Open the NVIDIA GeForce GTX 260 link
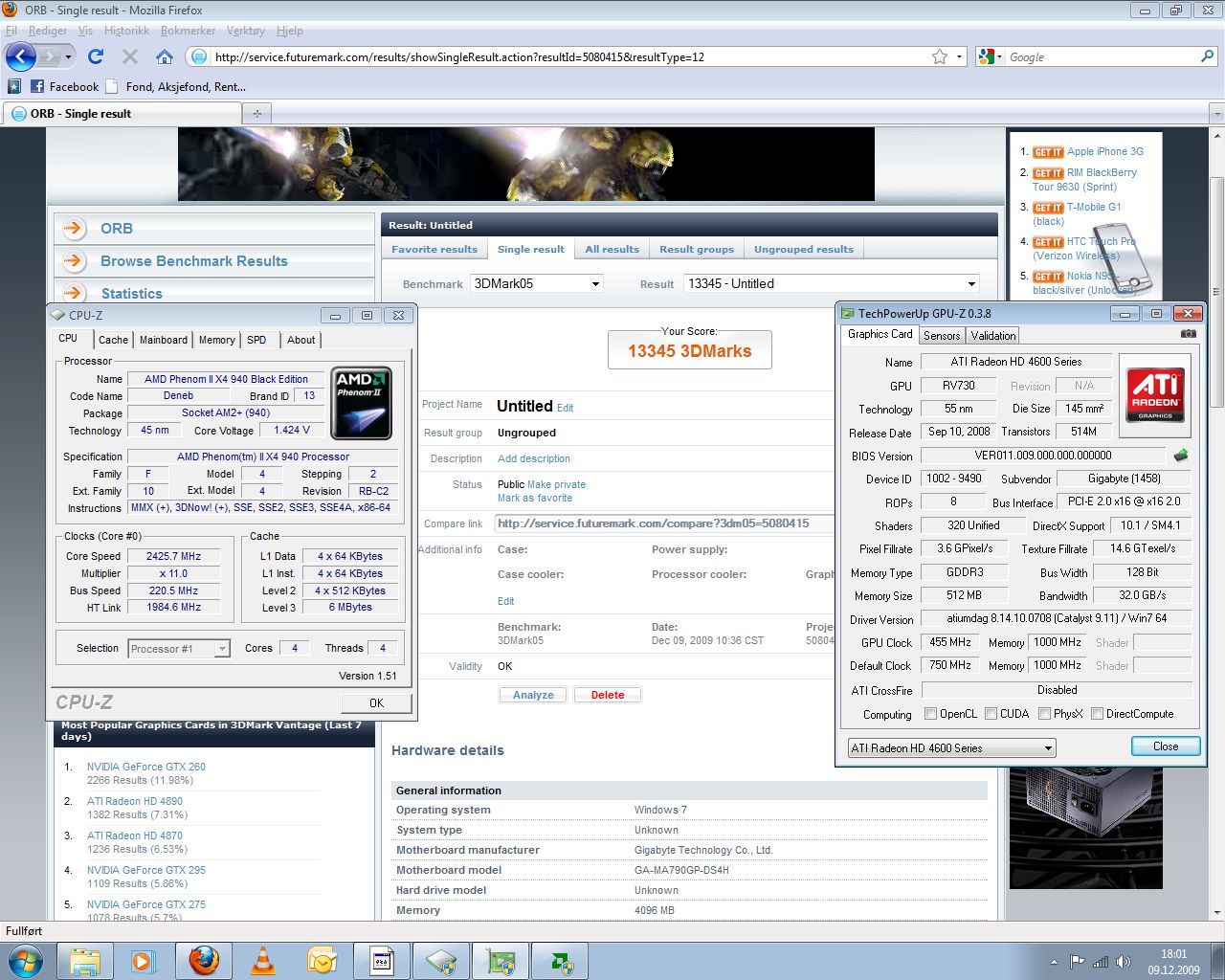 coord(146,767)
